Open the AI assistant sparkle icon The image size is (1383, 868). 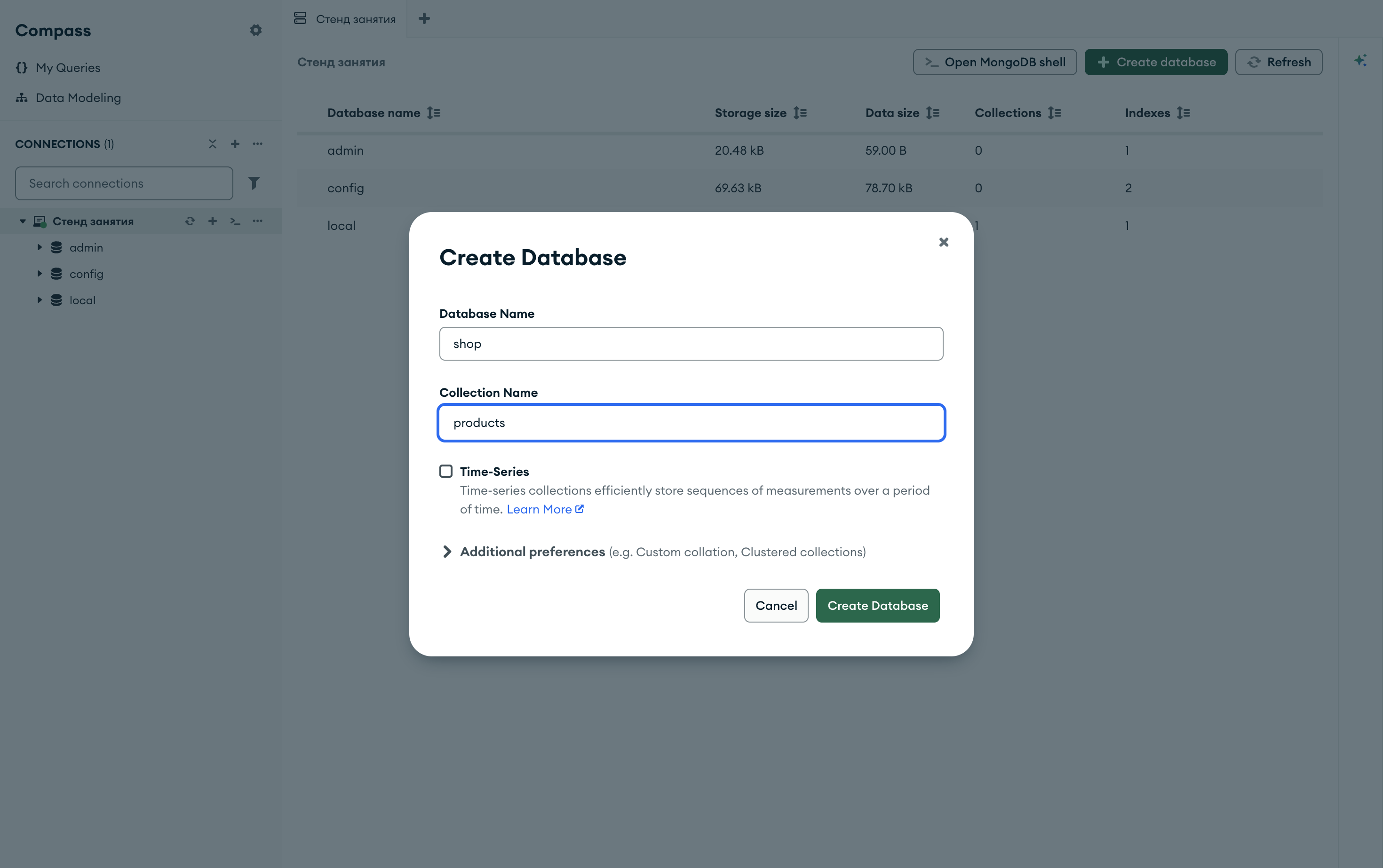point(1360,61)
